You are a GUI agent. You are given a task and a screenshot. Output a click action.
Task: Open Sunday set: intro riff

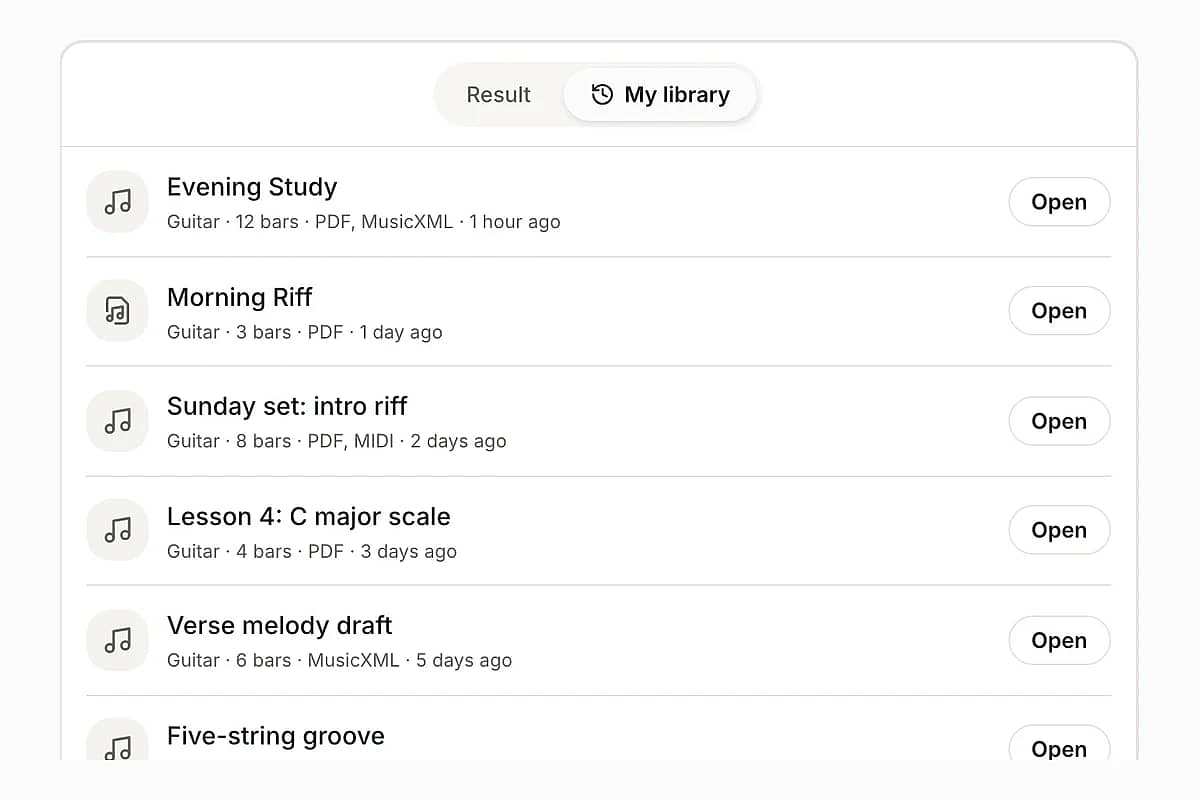tap(1059, 421)
